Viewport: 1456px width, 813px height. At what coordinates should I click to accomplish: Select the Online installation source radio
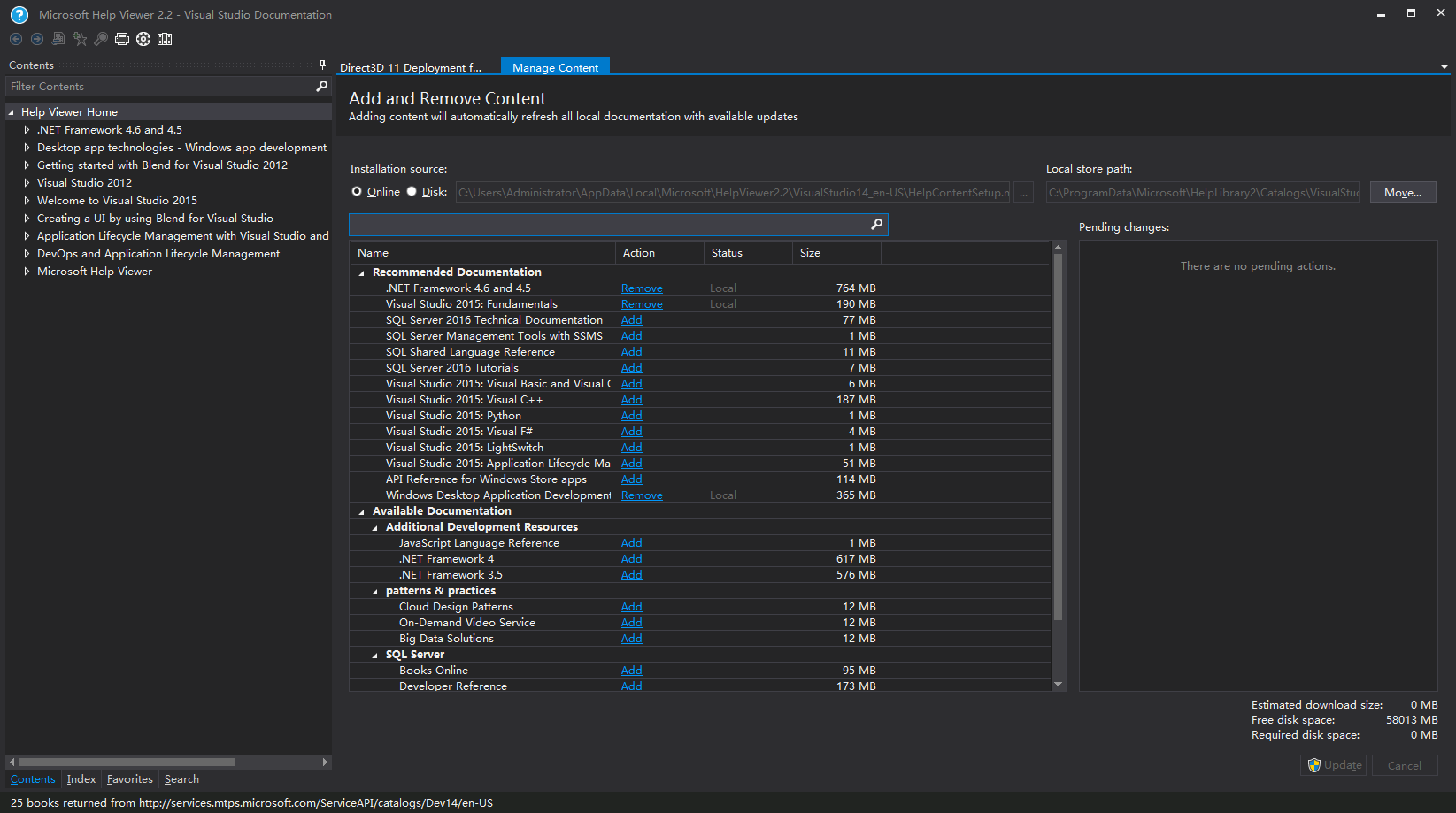pyautogui.click(x=357, y=191)
